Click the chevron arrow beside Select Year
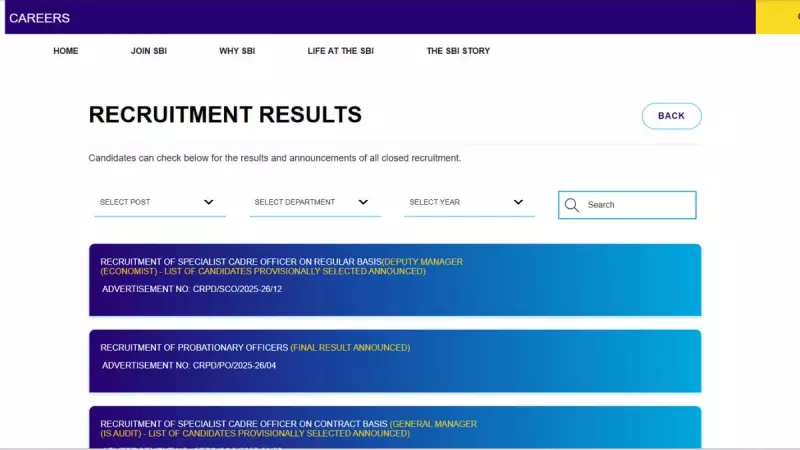This screenshot has width=800, height=450. point(518,202)
